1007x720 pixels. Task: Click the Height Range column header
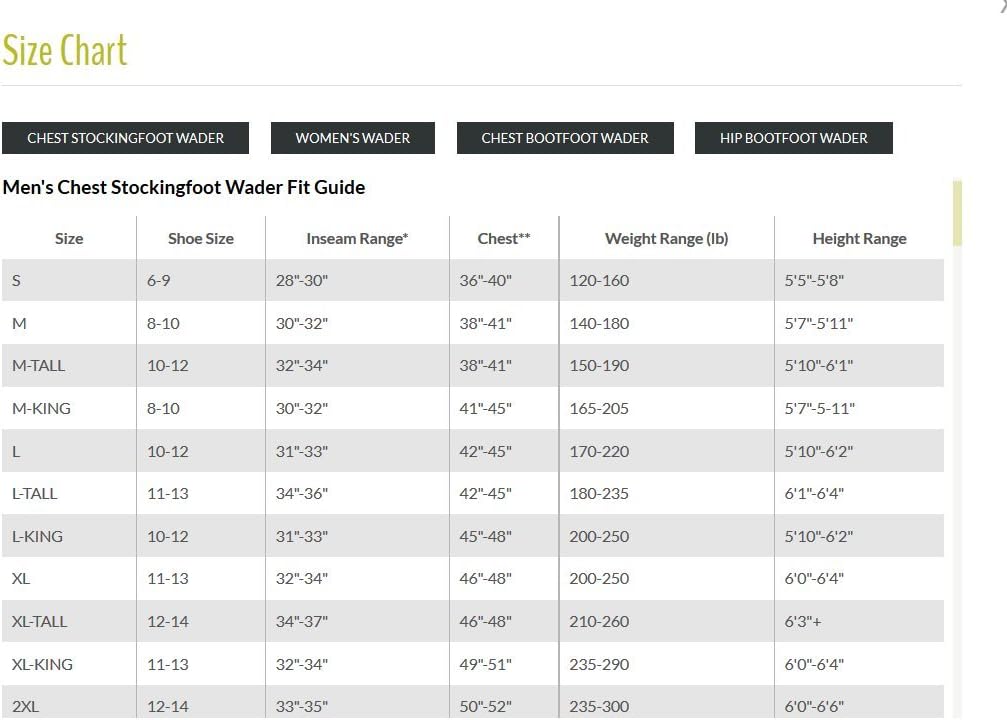859,239
